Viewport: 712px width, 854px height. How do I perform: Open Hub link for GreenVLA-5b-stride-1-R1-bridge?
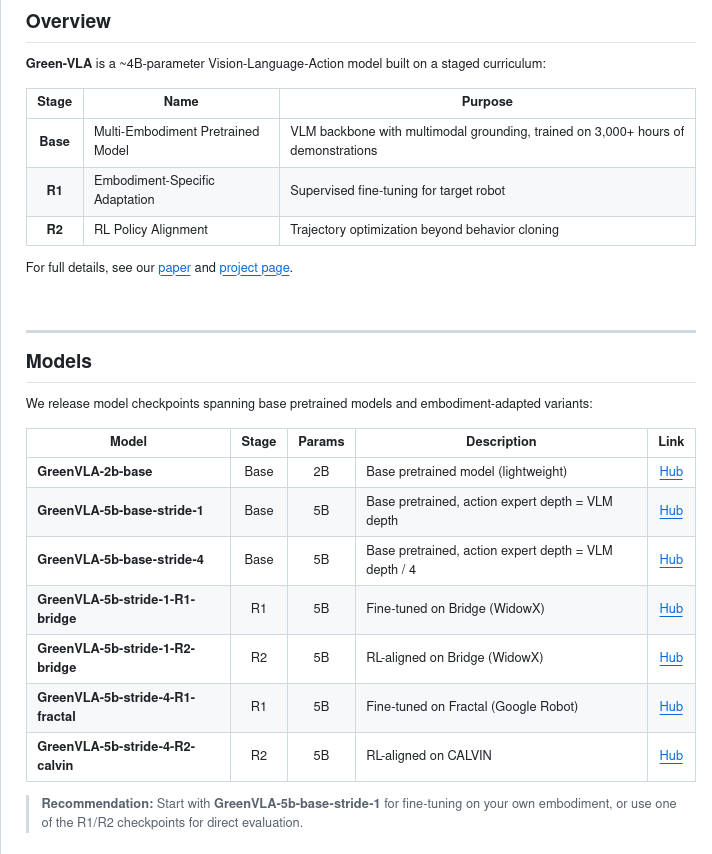click(x=671, y=609)
